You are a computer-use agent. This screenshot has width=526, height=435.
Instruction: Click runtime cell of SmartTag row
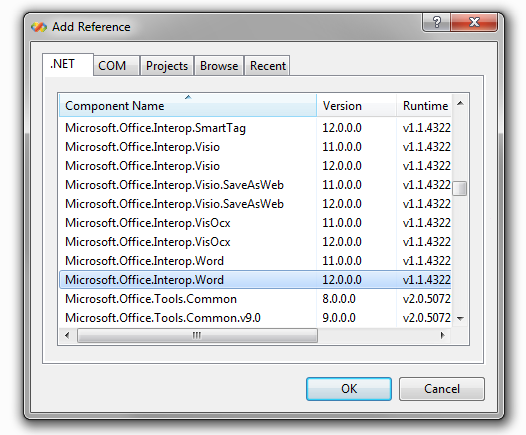point(426,128)
